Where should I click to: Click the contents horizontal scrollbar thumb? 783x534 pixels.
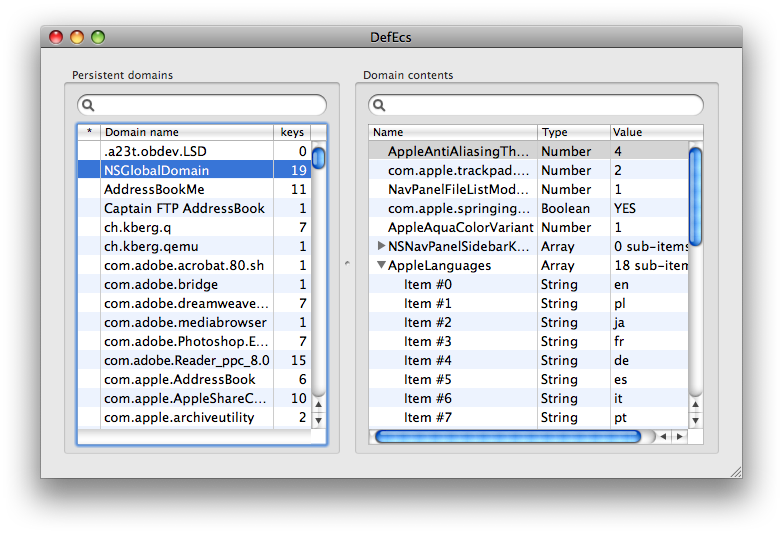(x=508, y=437)
